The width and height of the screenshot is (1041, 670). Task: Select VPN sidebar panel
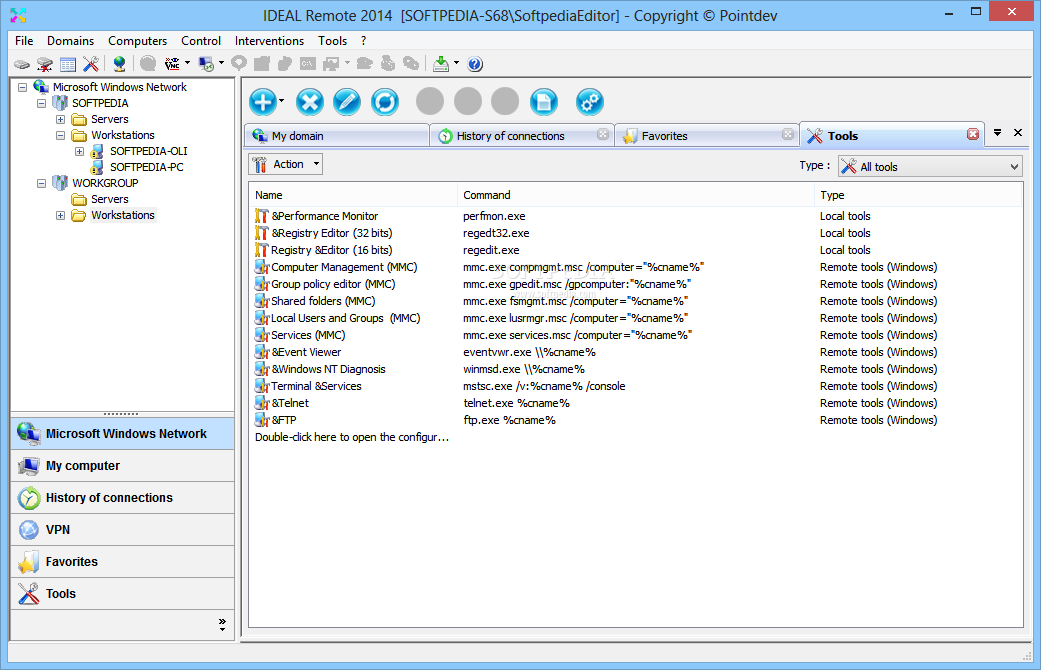[122, 530]
